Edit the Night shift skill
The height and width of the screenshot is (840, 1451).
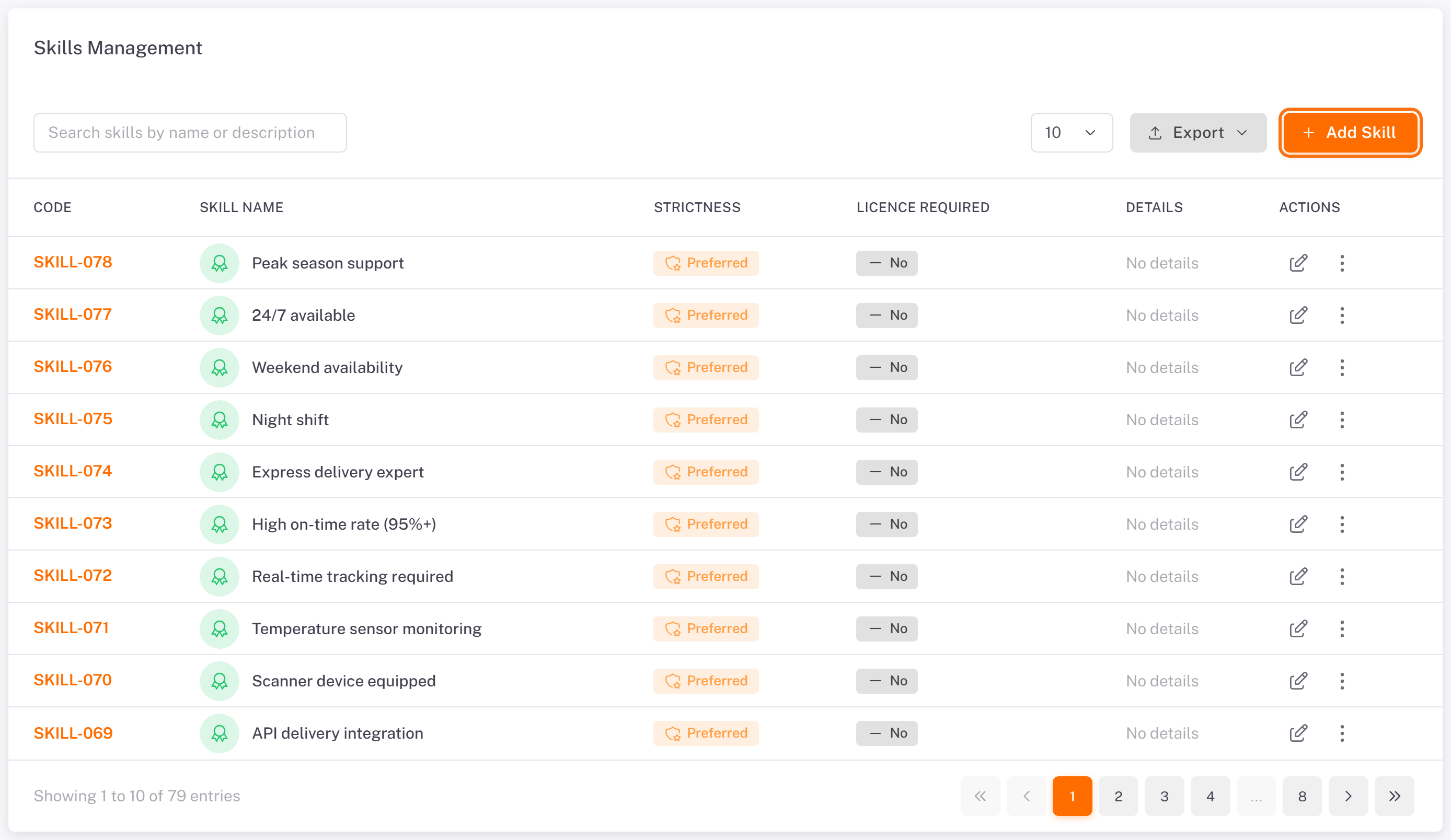pos(1298,419)
